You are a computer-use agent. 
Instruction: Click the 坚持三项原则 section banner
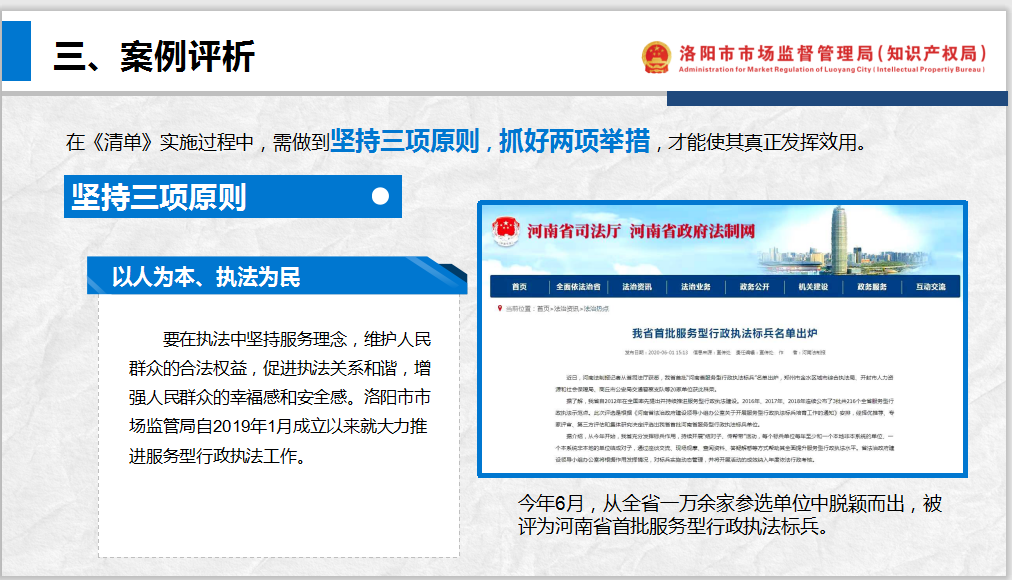pos(160,196)
